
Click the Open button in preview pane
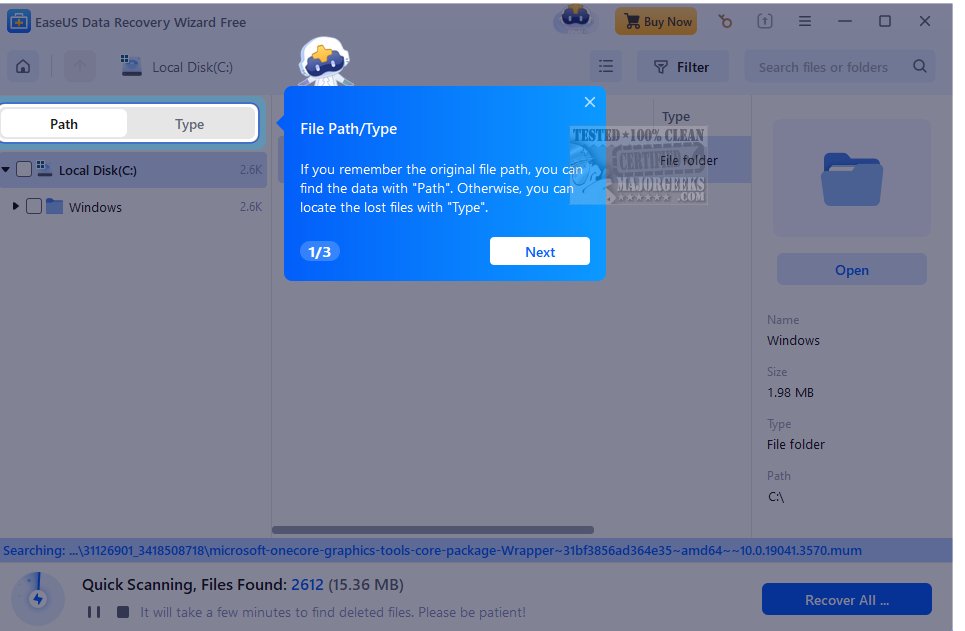[852, 270]
